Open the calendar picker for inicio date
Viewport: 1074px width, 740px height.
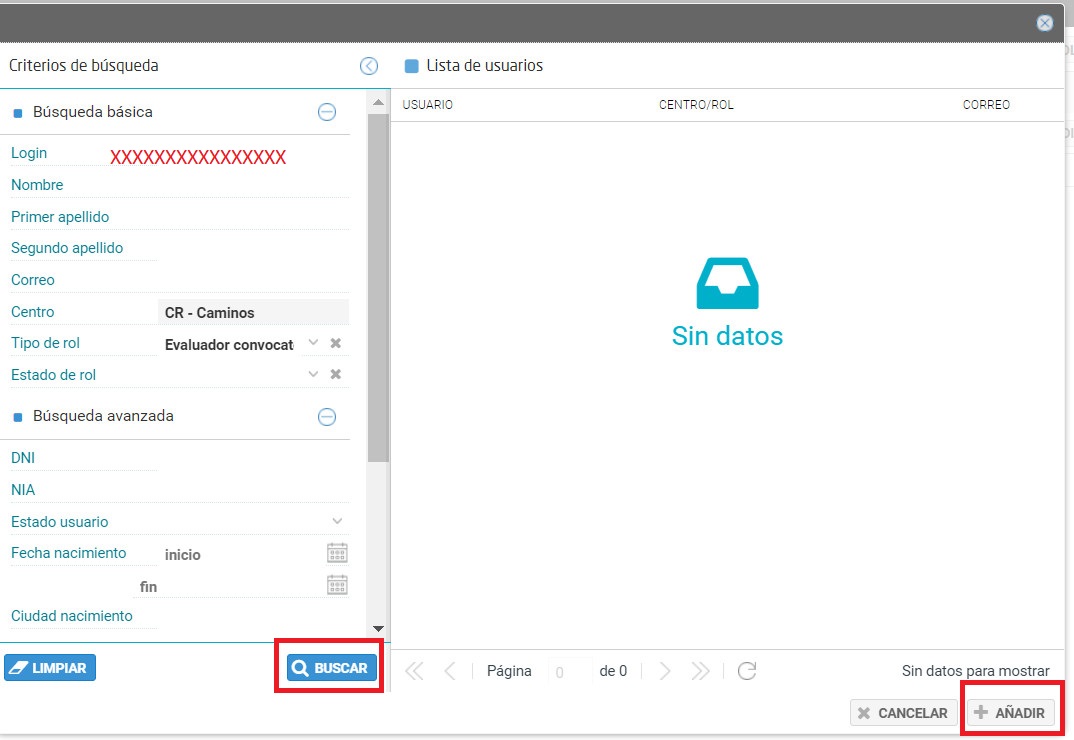coord(337,552)
